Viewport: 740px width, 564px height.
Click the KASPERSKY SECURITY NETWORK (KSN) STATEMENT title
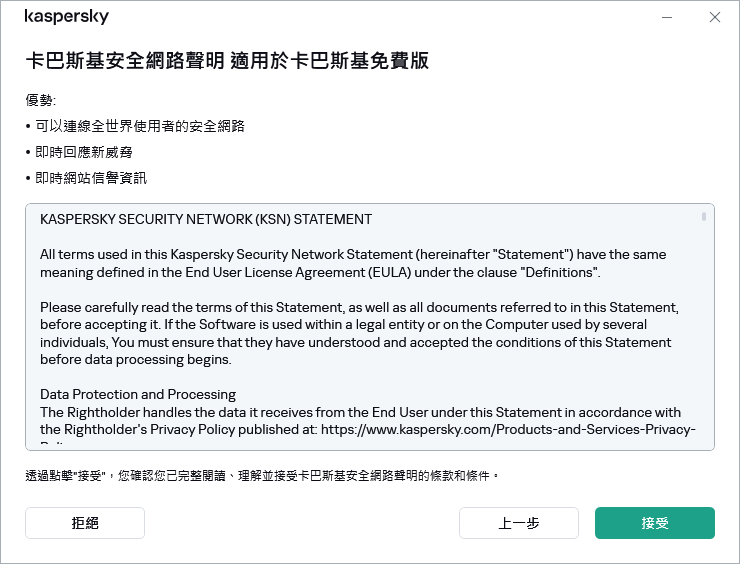pos(206,219)
